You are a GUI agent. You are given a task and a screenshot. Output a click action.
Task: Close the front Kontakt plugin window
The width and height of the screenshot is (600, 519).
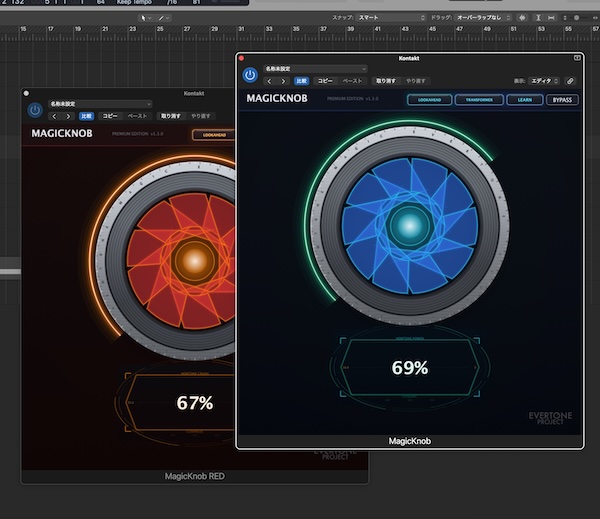tap(241, 58)
